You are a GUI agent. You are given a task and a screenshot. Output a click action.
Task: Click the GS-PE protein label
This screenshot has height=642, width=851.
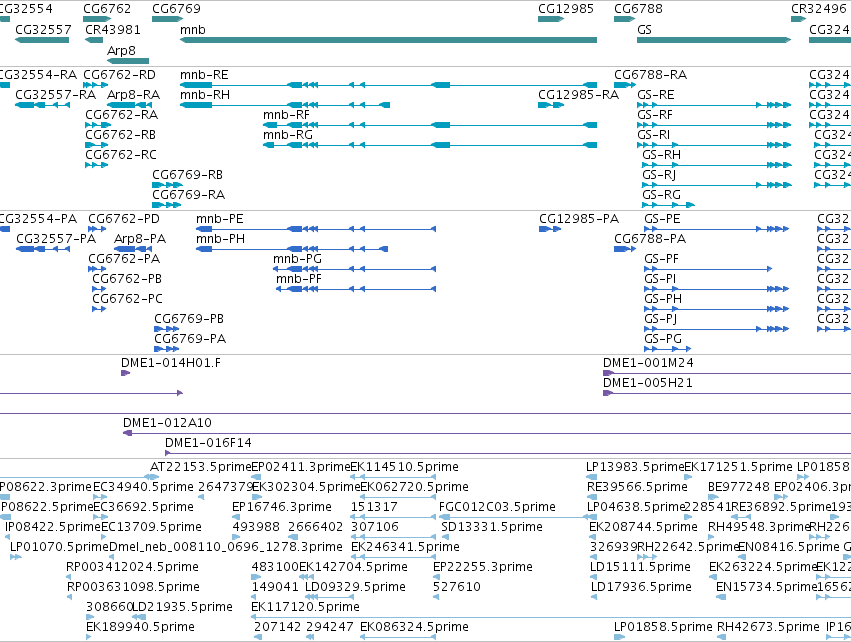coord(663,219)
